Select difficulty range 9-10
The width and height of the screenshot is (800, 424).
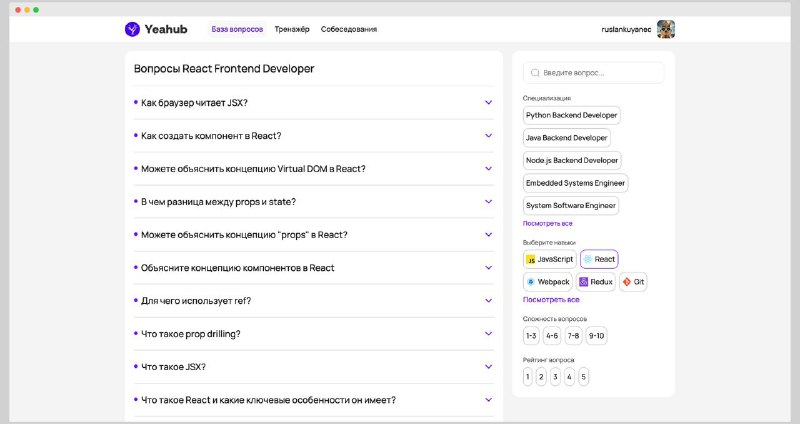point(596,336)
